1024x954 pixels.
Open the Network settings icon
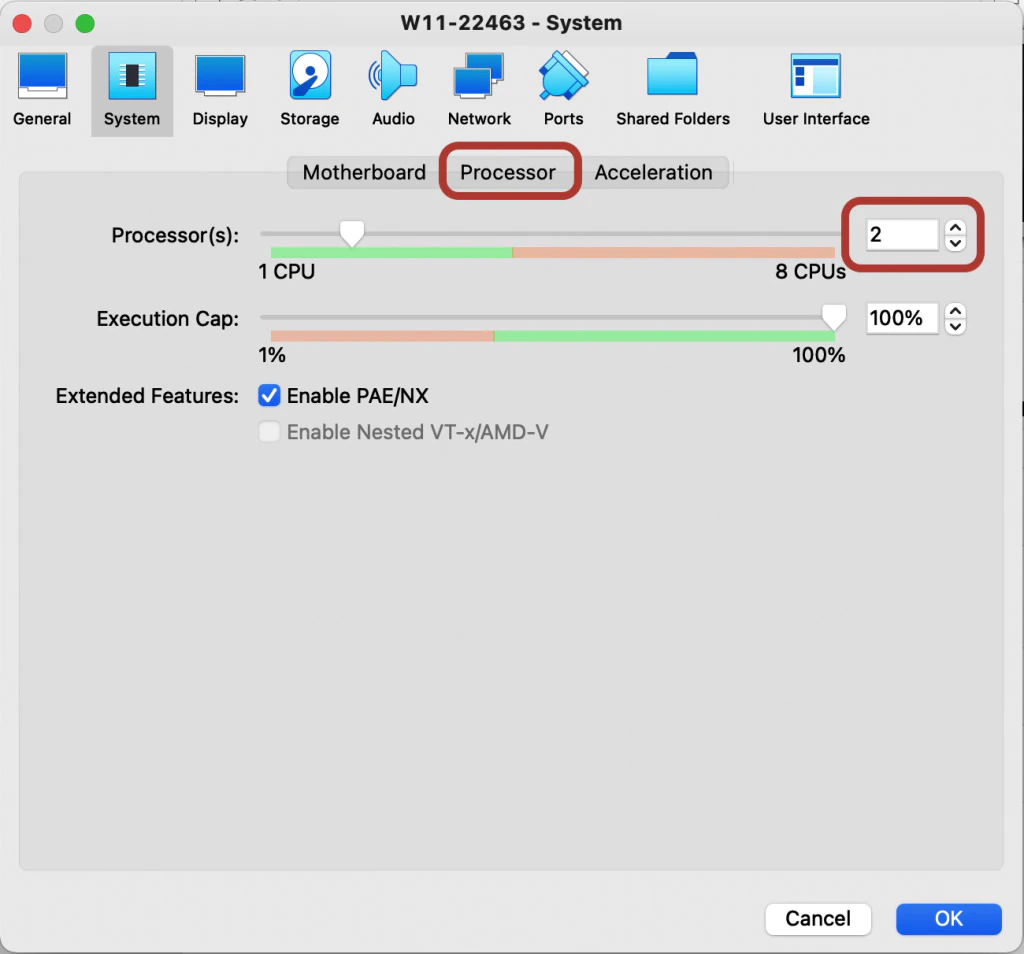[x=479, y=89]
